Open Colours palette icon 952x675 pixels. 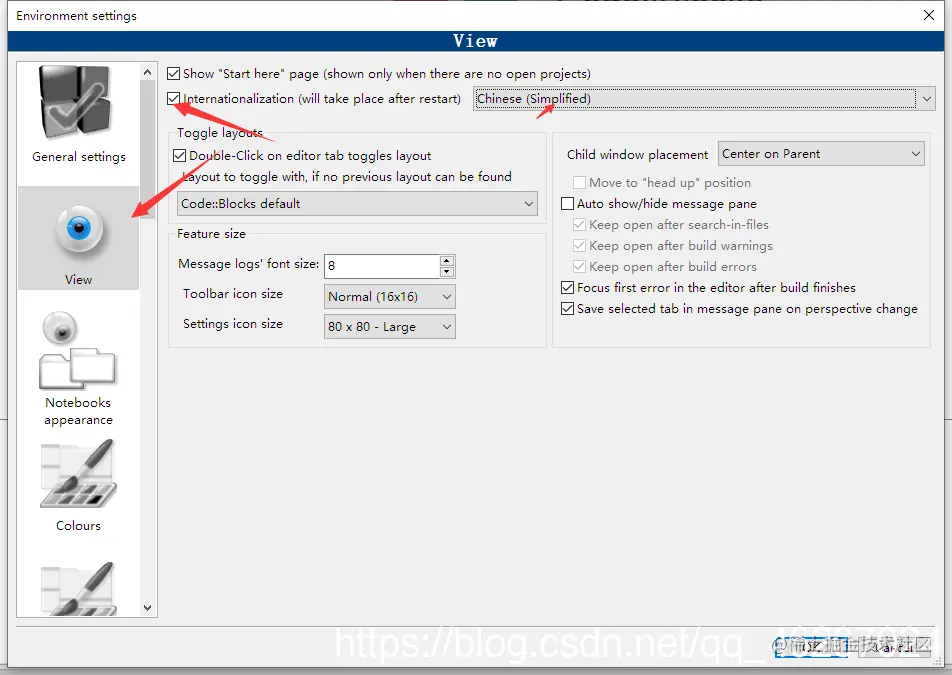point(78,473)
